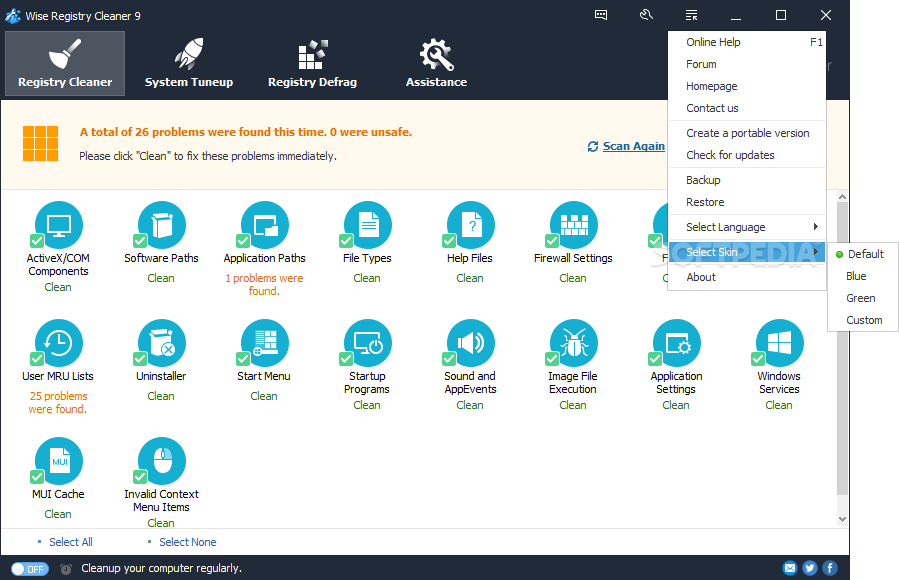Open the Image File Execution bug icon
This screenshot has width=899, height=580.
573,343
